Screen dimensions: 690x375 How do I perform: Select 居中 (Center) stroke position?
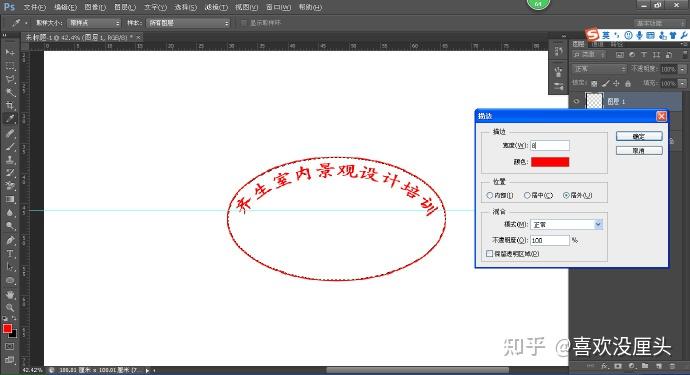(527, 195)
